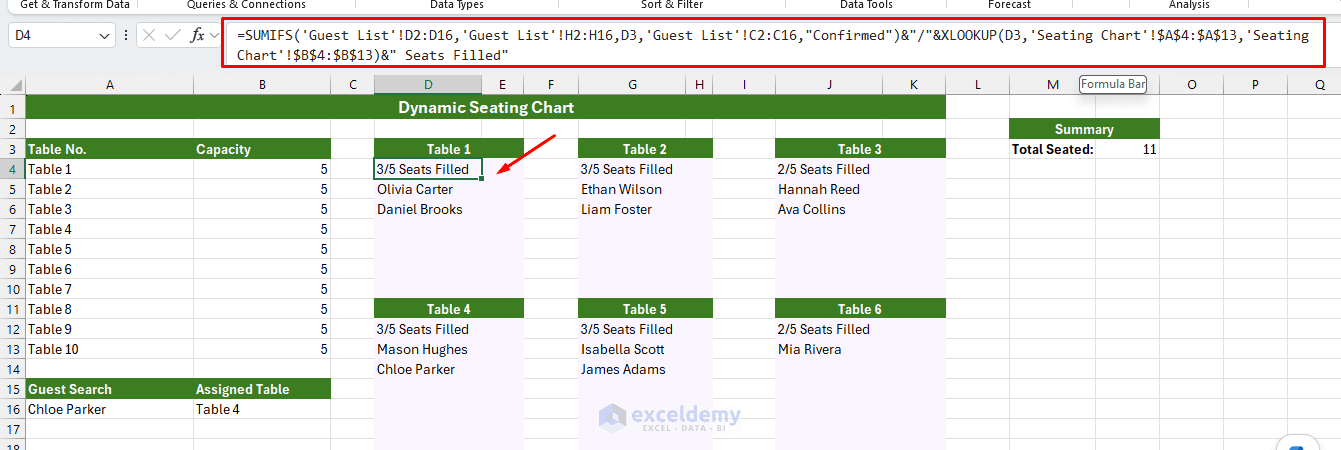The width and height of the screenshot is (1341, 450).
Task: Click the Table No. header cell
Action: tap(110, 150)
